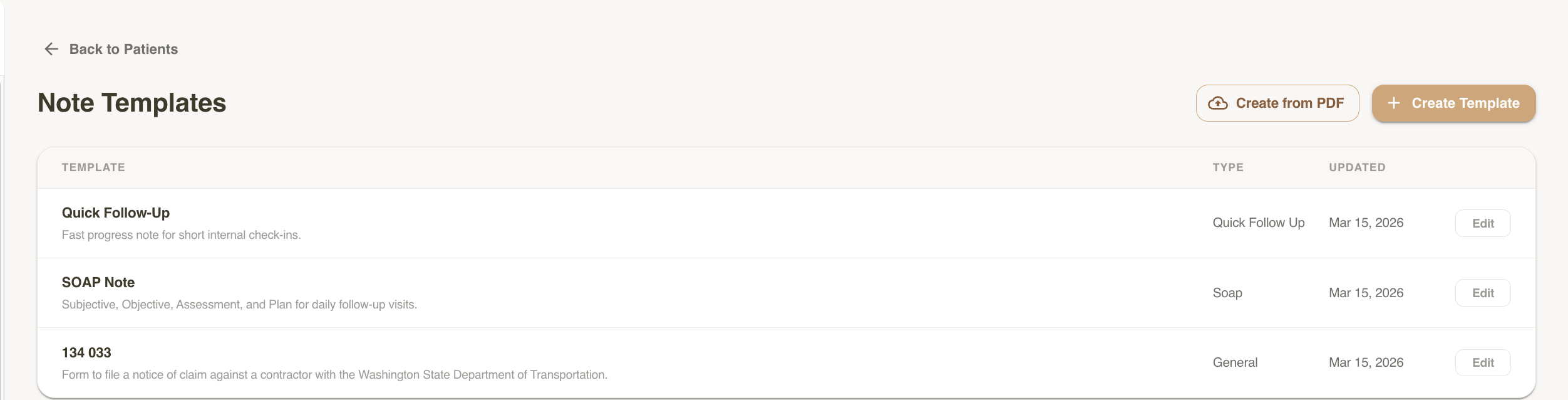The image size is (1568, 400).
Task: Click the plus icon on Create Template
Action: point(1393,103)
